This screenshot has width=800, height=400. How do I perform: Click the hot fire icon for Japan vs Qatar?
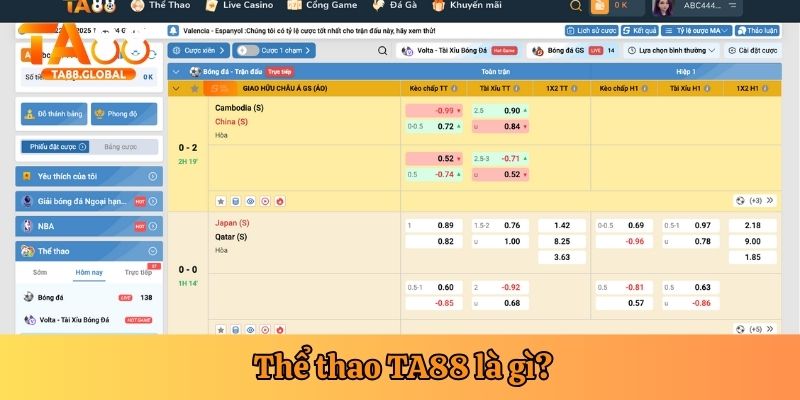(280, 329)
